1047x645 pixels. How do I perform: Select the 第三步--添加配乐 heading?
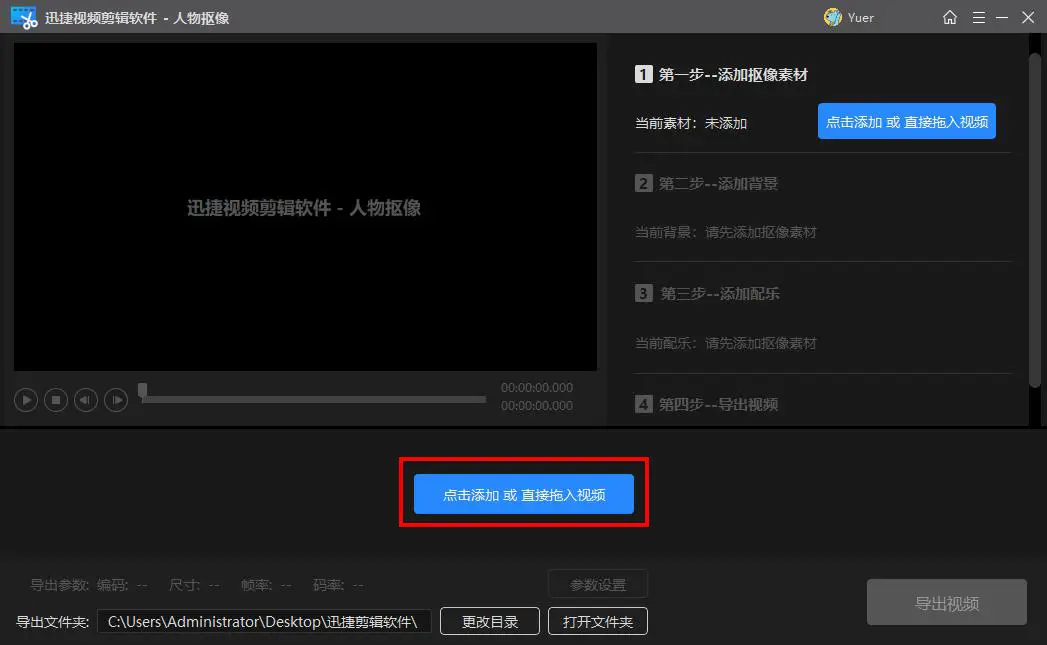click(x=719, y=294)
